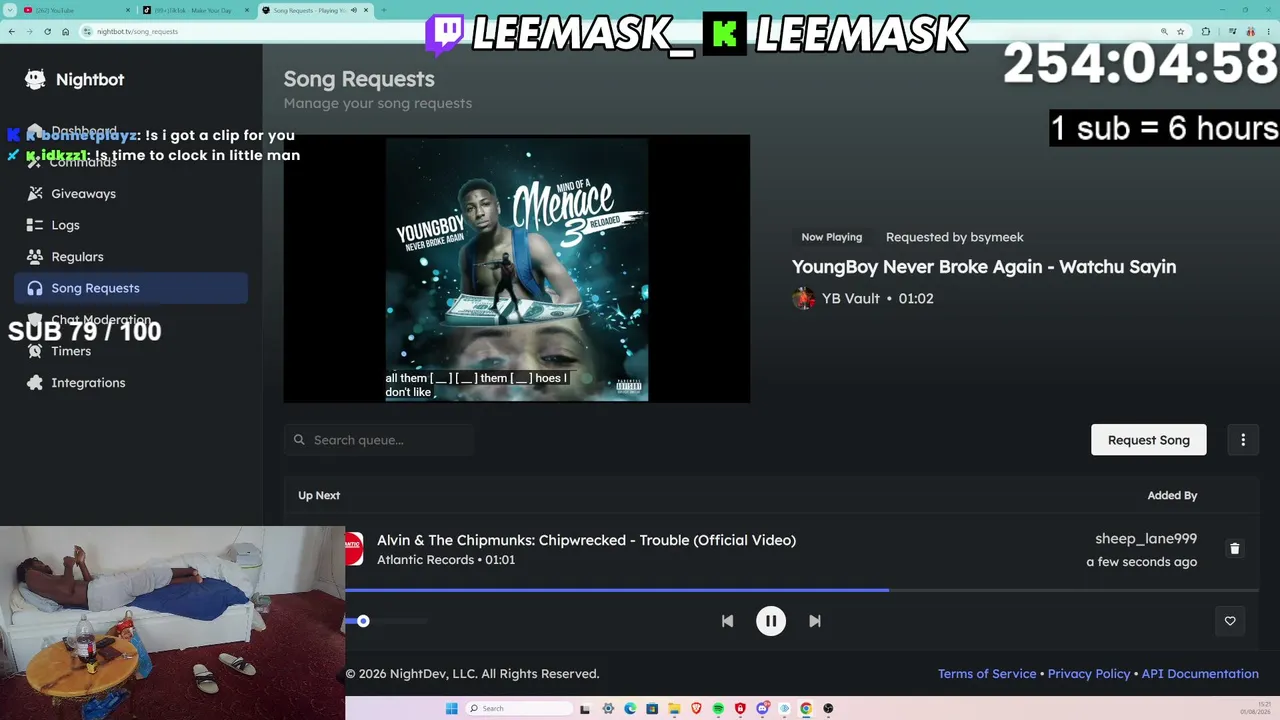Bookmark this page with the star
The width and height of the screenshot is (1280, 720).
[1181, 31]
